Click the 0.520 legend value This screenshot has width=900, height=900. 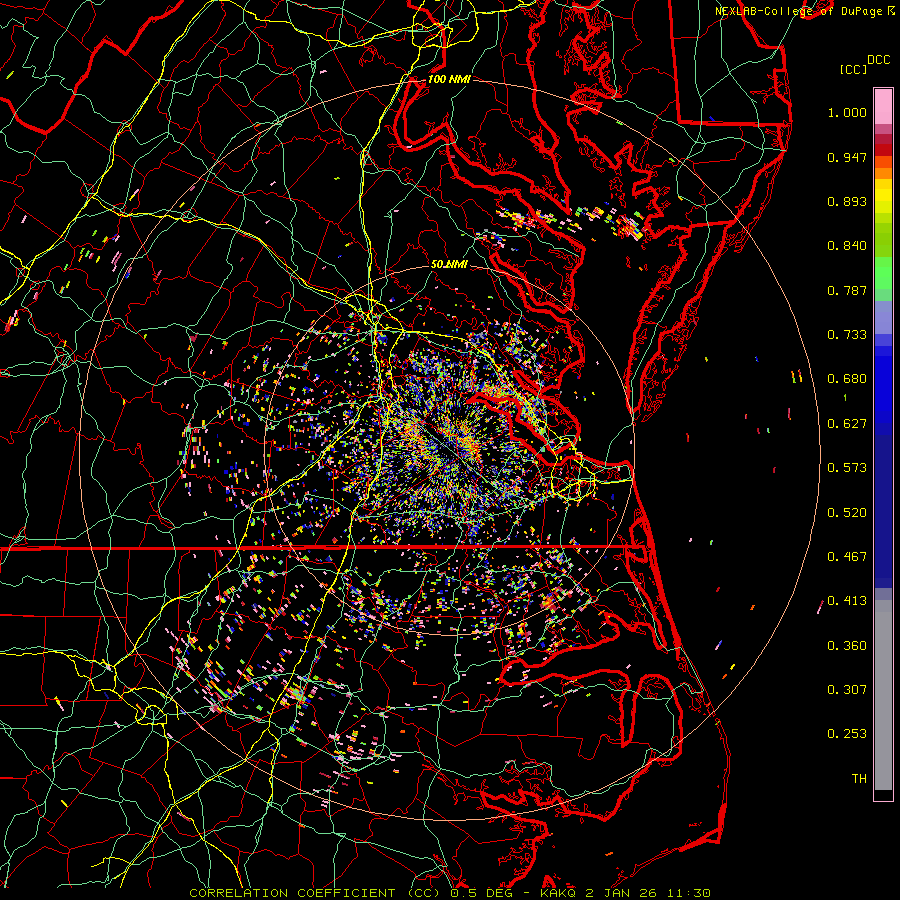(x=847, y=513)
